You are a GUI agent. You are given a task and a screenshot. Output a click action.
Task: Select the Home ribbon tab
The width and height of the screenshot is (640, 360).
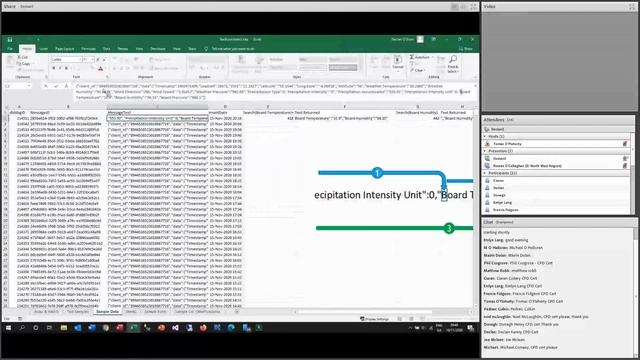pyautogui.click(x=27, y=49)
